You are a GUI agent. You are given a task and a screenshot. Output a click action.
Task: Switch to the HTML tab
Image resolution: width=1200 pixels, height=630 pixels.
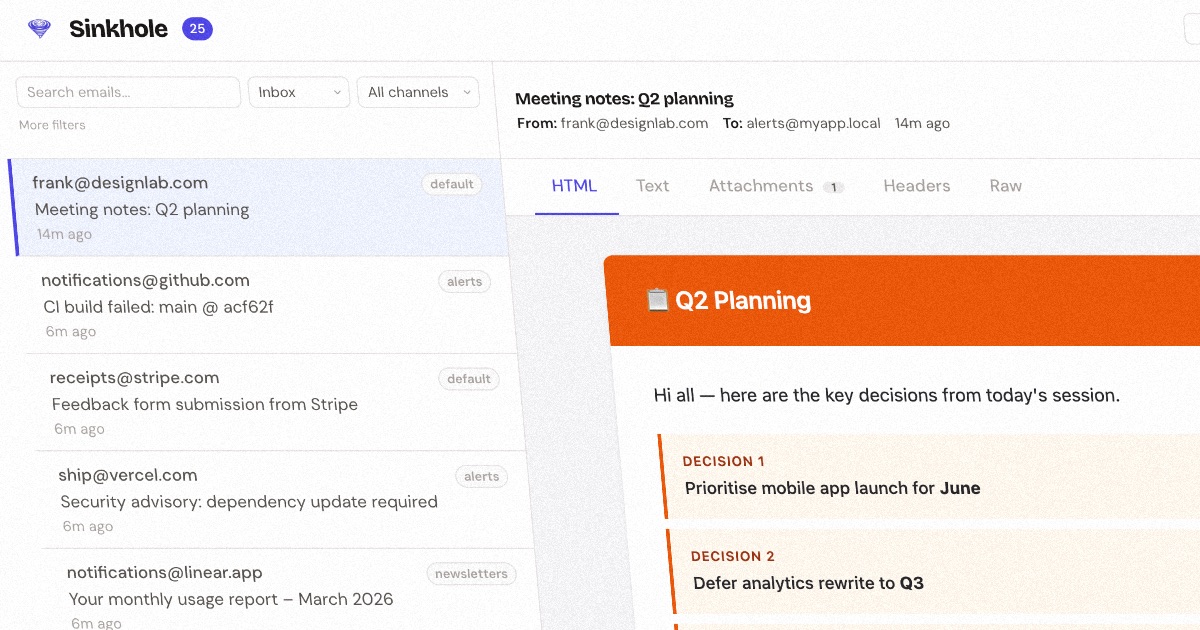[x=575, y=186]
